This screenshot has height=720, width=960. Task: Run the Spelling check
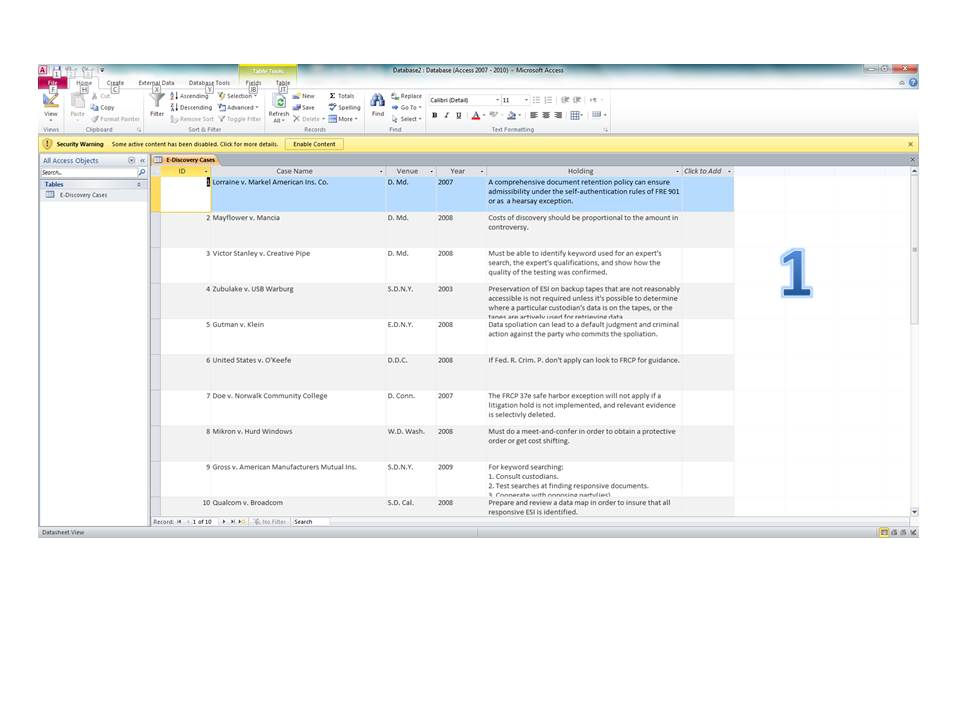point(345,108)
